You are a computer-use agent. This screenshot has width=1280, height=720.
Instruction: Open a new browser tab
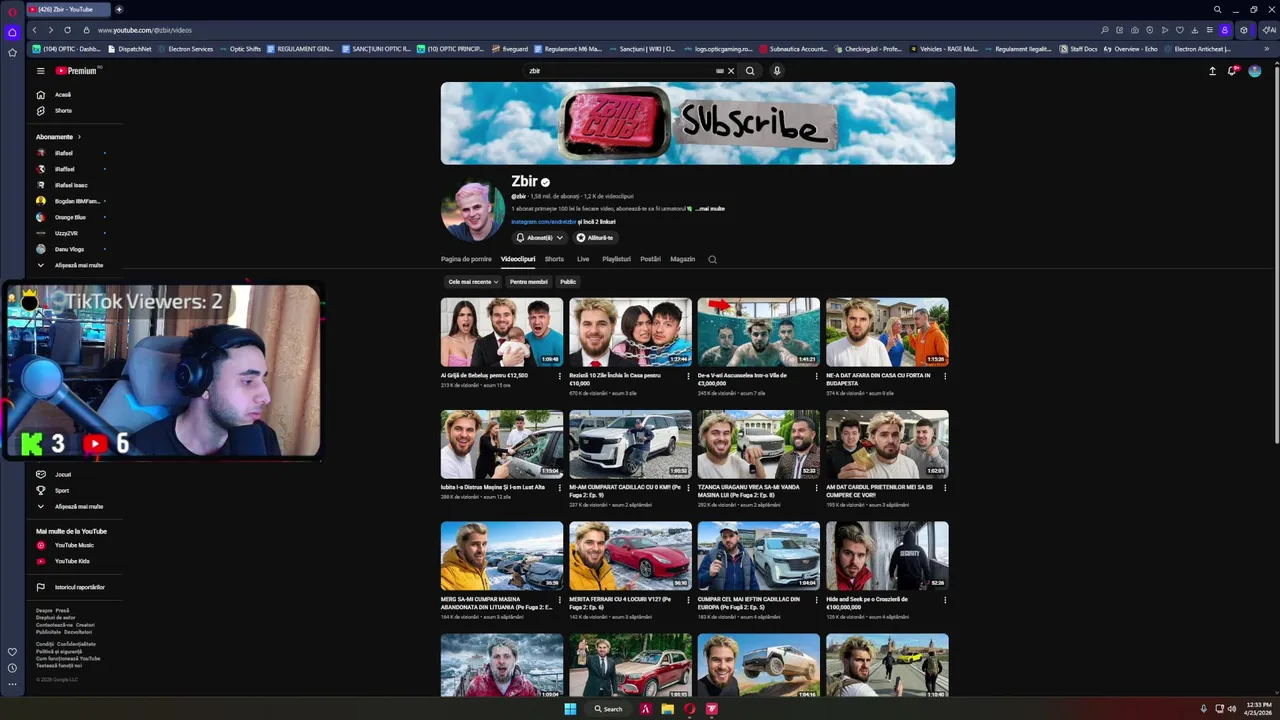pyautogui.click(x=118, y=9)
